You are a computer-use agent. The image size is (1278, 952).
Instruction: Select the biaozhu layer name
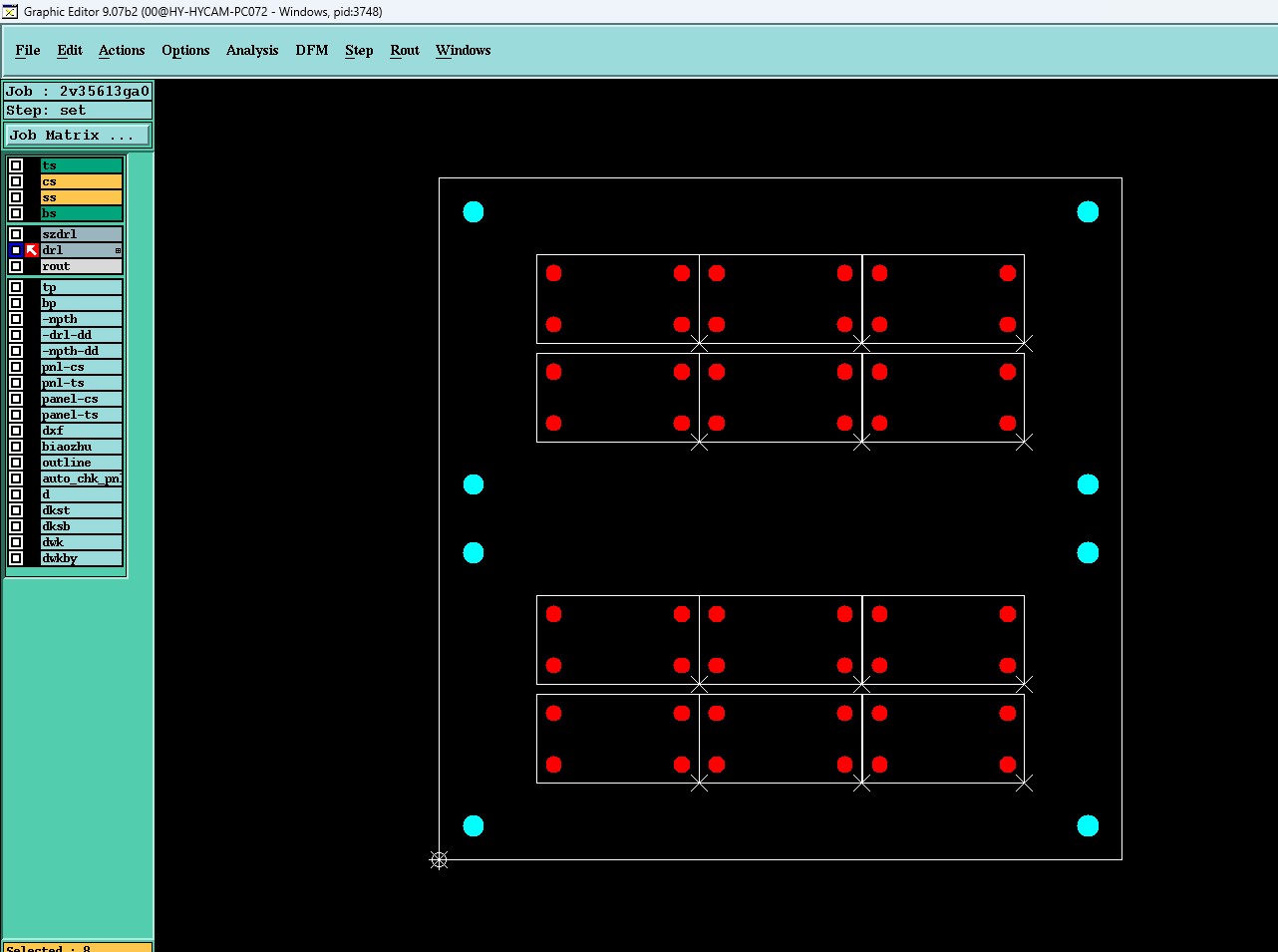coord(82,447)
